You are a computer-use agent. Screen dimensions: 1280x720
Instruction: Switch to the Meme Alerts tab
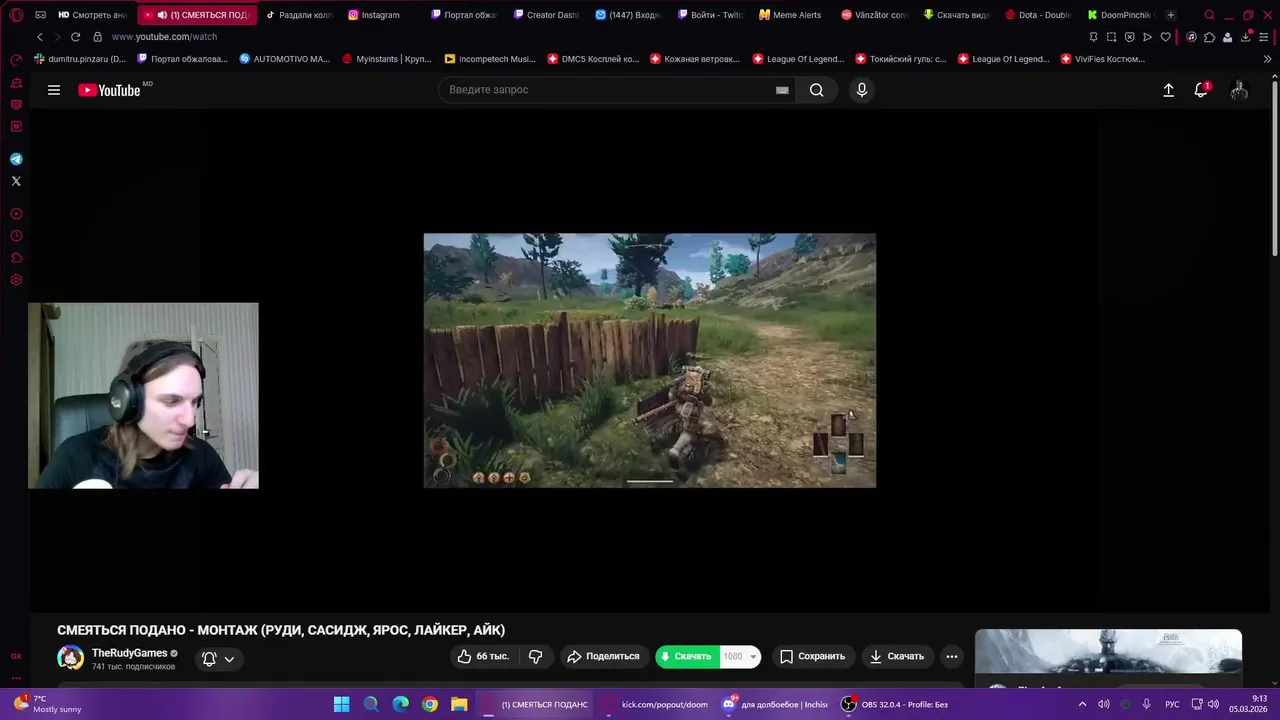click(x=790, y=15)
